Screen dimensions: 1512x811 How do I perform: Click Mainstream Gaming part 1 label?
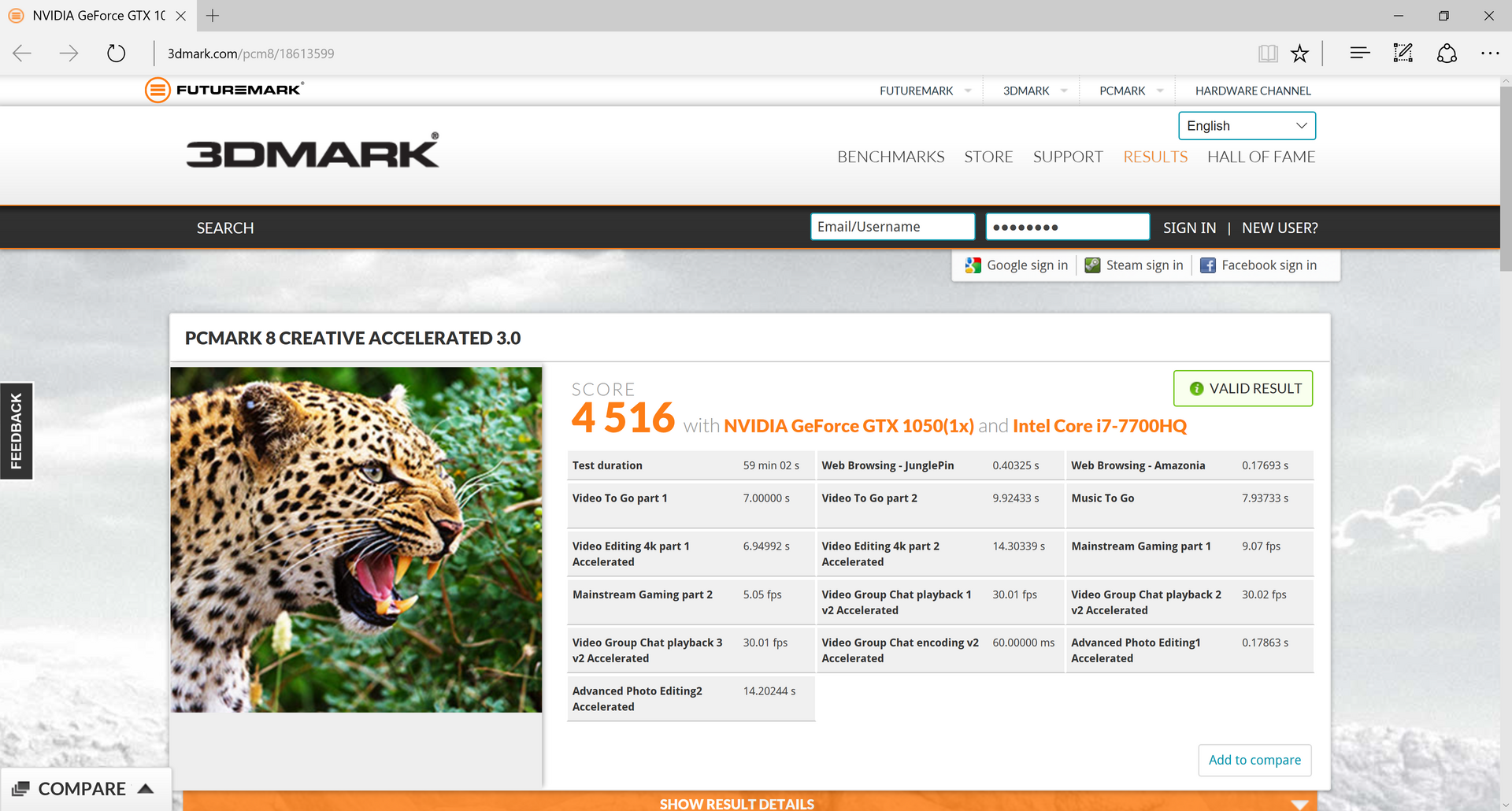pyautogui.click(x=1141, y=546)
